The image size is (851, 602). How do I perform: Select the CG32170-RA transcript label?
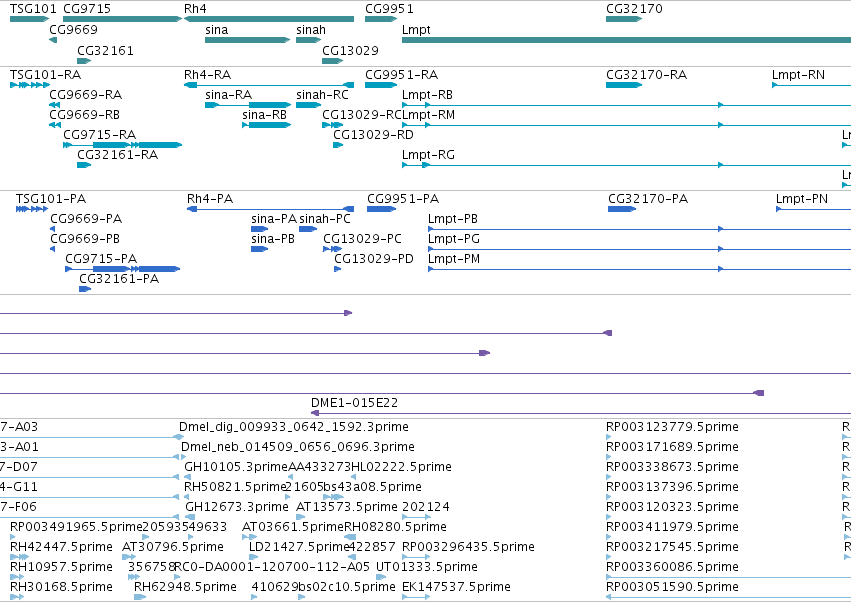tap(646, 74)
